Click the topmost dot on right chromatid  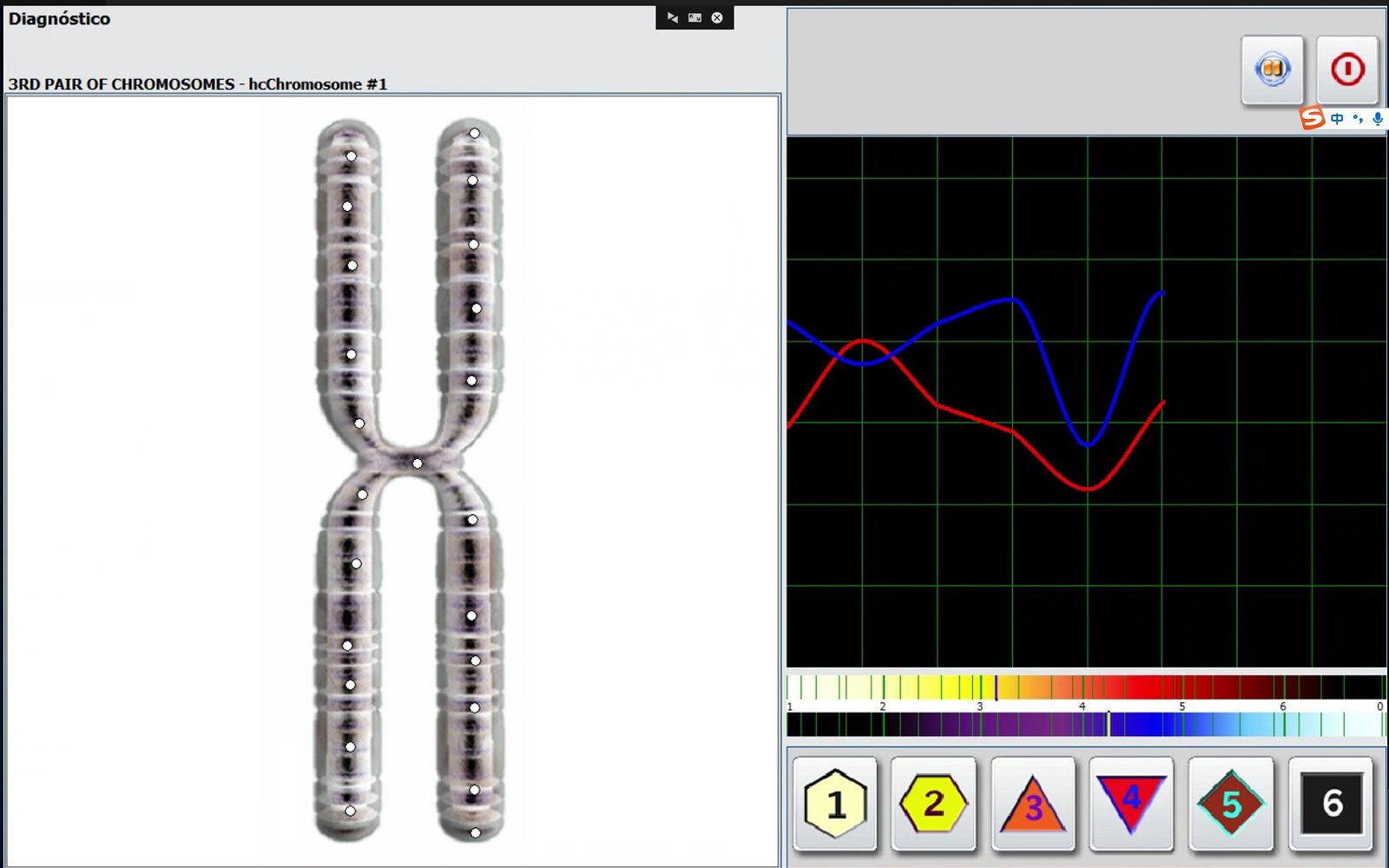474,134
